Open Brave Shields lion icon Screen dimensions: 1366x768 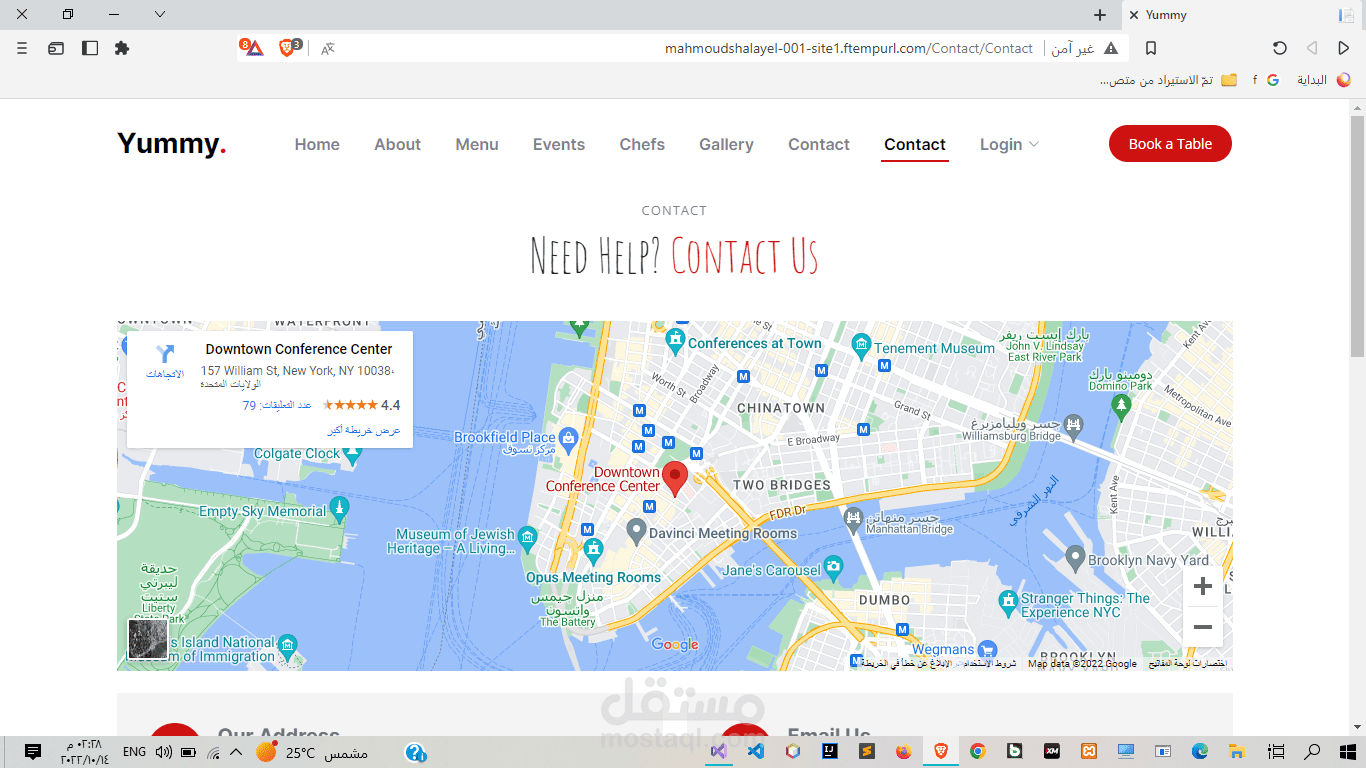[287, 48]
